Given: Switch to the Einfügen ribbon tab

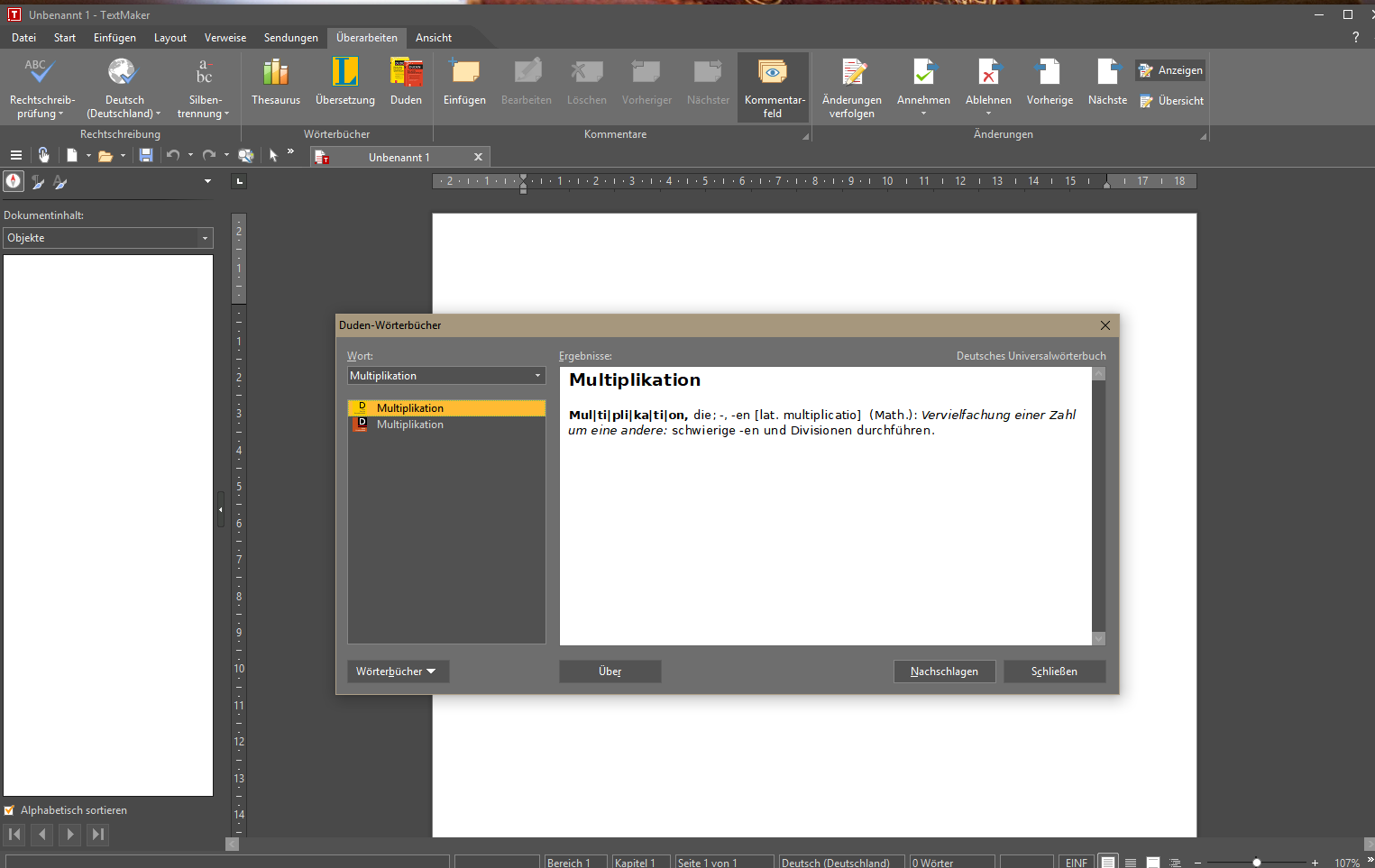Looking at the screenshot, I should tap(115, 38).
